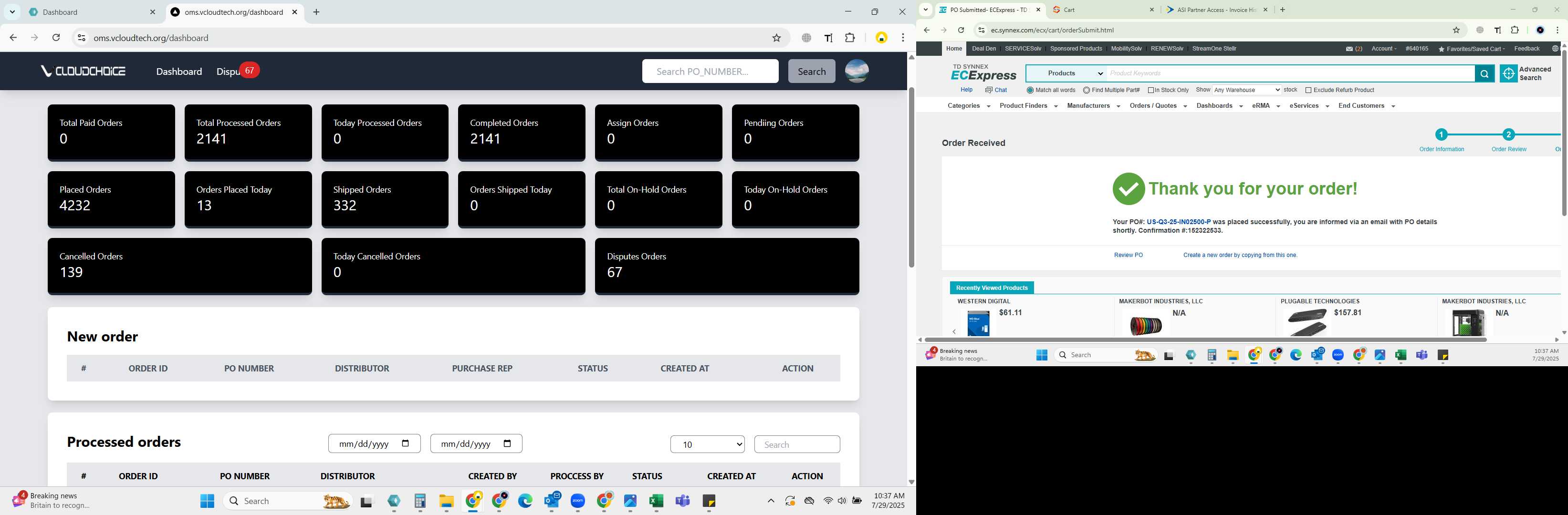1568x515 pixels.
Task: Open Sticky Notes in taskbar below ECExpress window
Action: tap(1443, 356)
